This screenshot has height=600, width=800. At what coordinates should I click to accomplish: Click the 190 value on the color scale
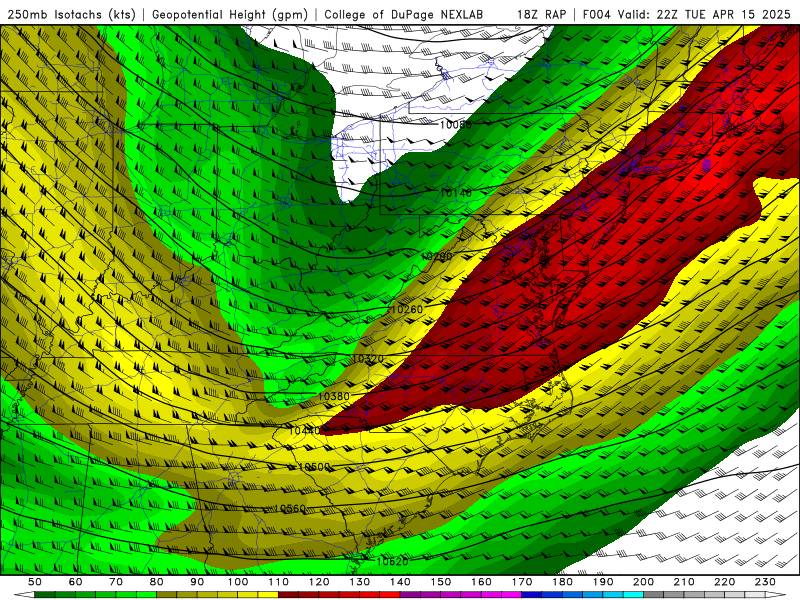pyautogui.click(x=603, y=582)
